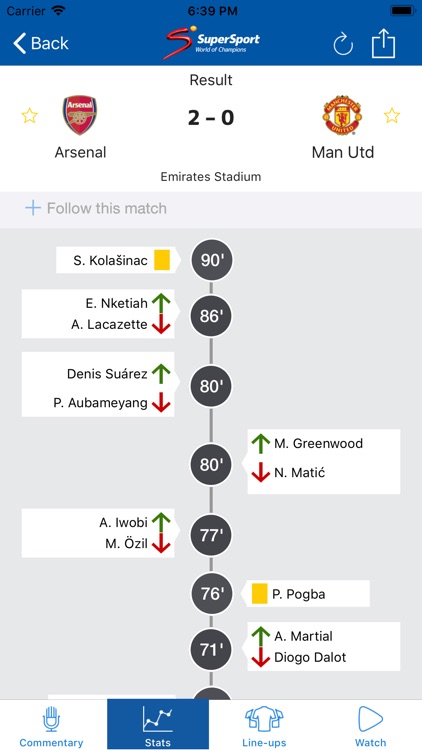
Task: Tap the 76' timeline marker
Action: click(x=211, y=594)
